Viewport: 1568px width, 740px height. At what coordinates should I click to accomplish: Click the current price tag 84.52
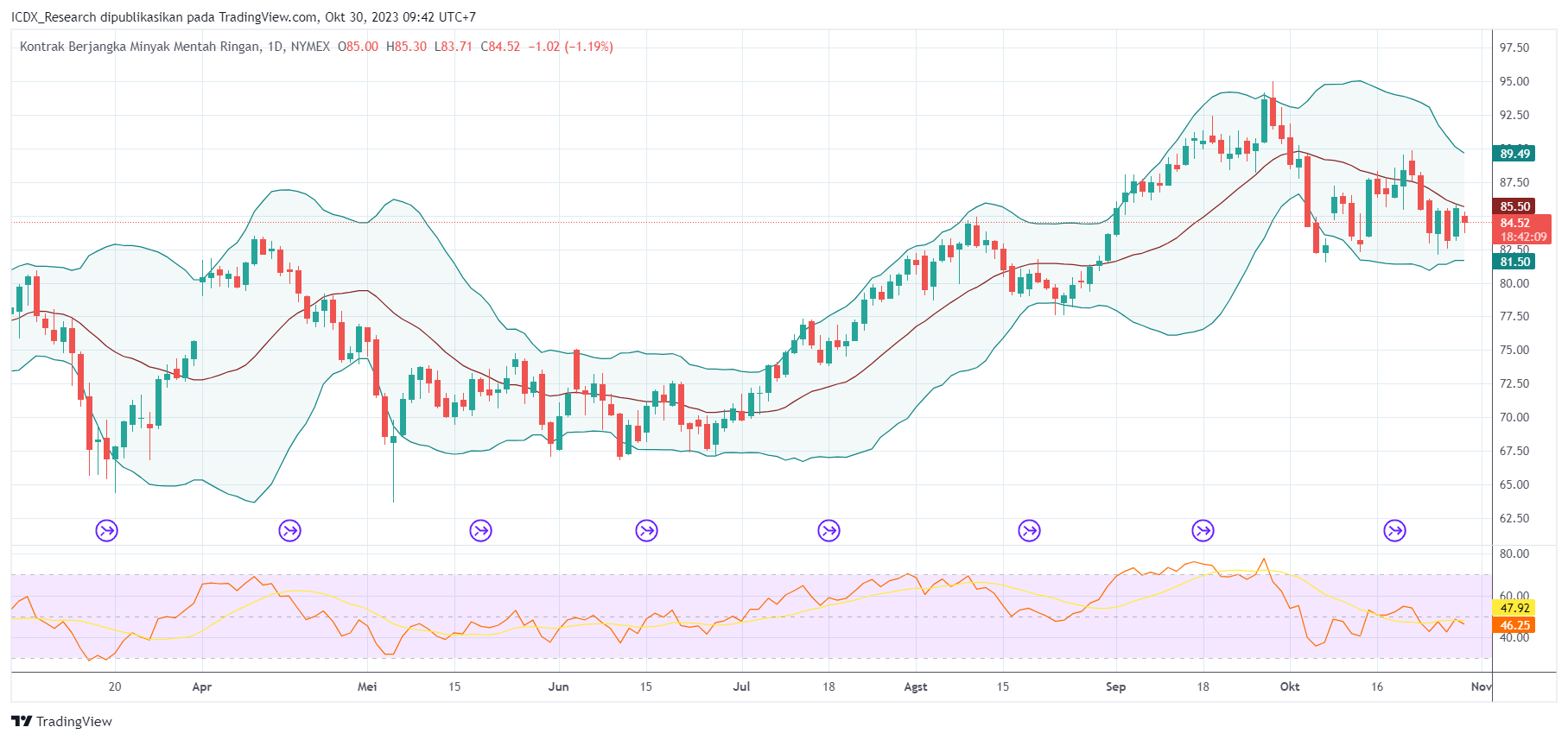pos(1514,223)
